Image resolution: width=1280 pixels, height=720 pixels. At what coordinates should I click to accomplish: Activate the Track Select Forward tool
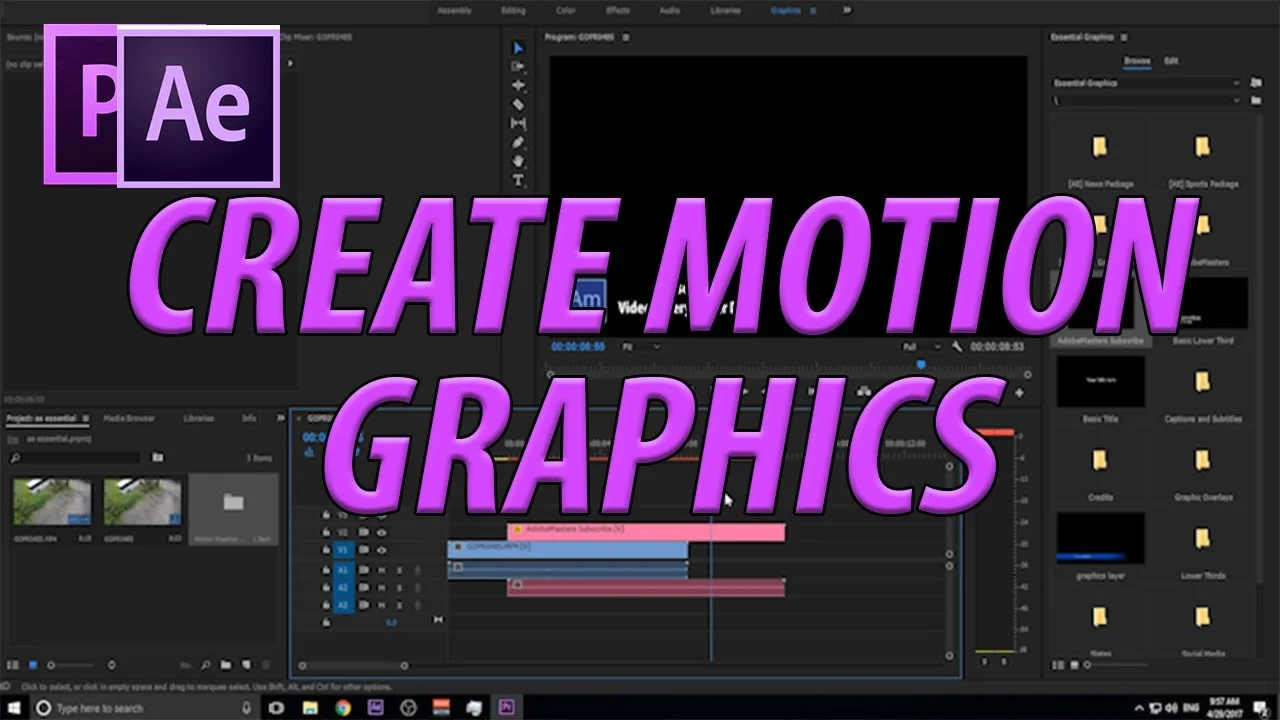pyautogui.click(x=519, y=66)
